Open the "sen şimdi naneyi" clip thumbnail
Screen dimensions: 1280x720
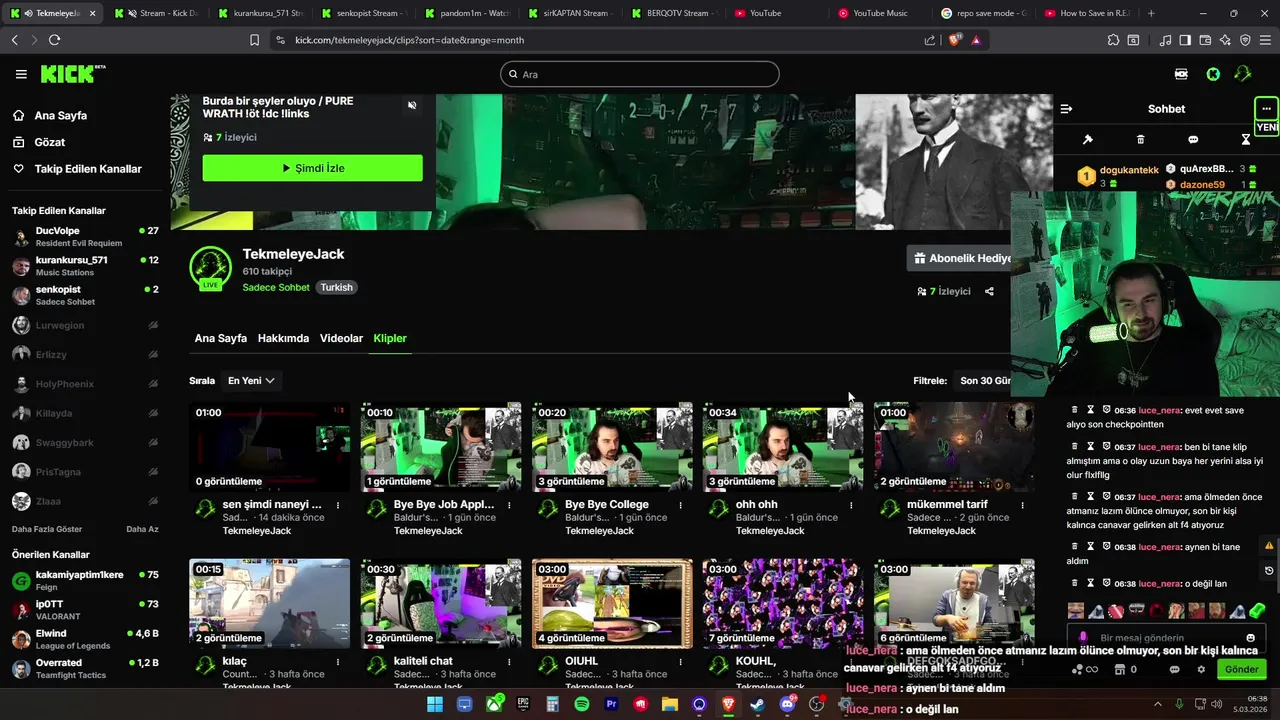(270, 447)
